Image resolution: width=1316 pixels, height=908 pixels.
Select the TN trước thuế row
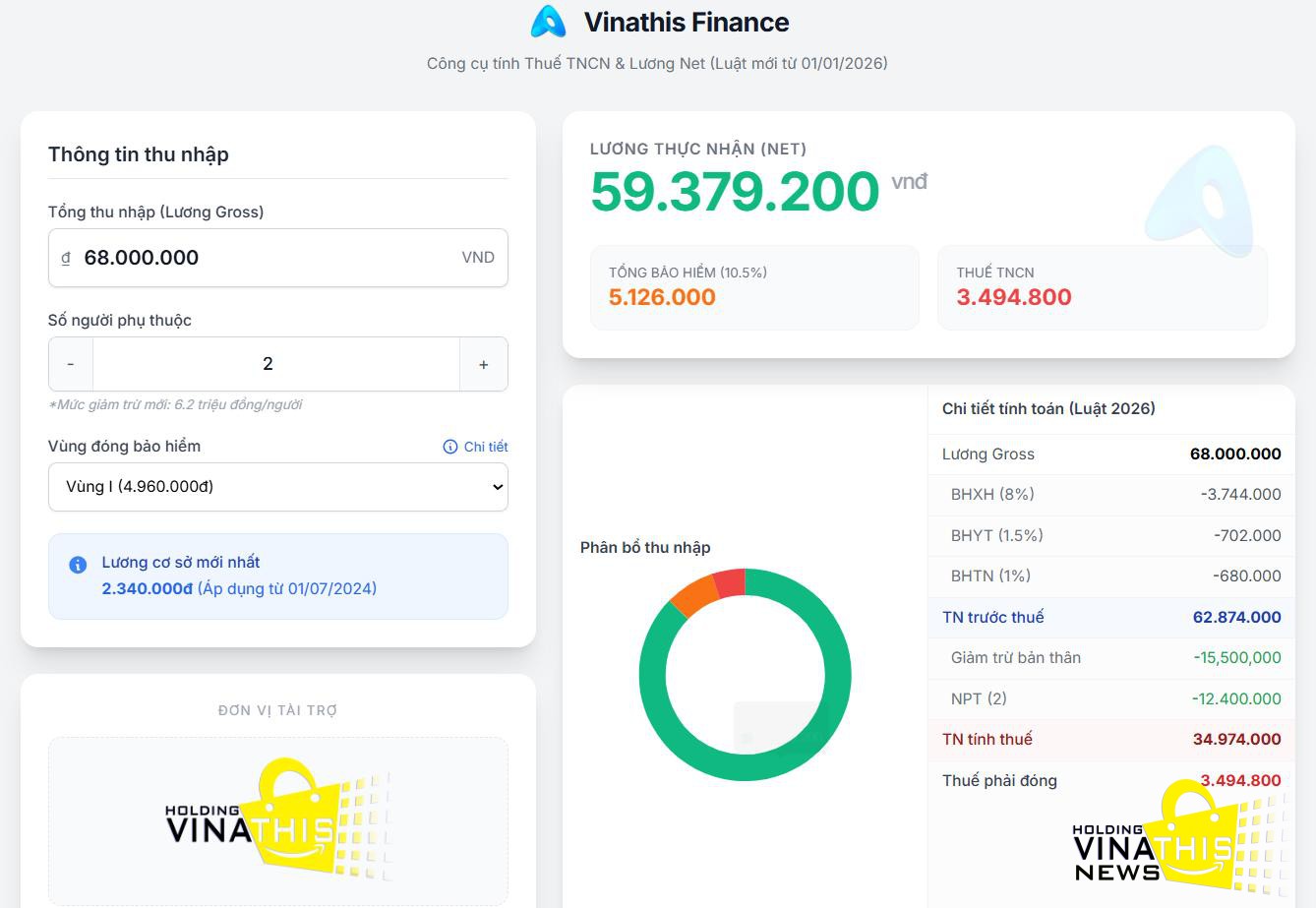tap(1110, 618)
